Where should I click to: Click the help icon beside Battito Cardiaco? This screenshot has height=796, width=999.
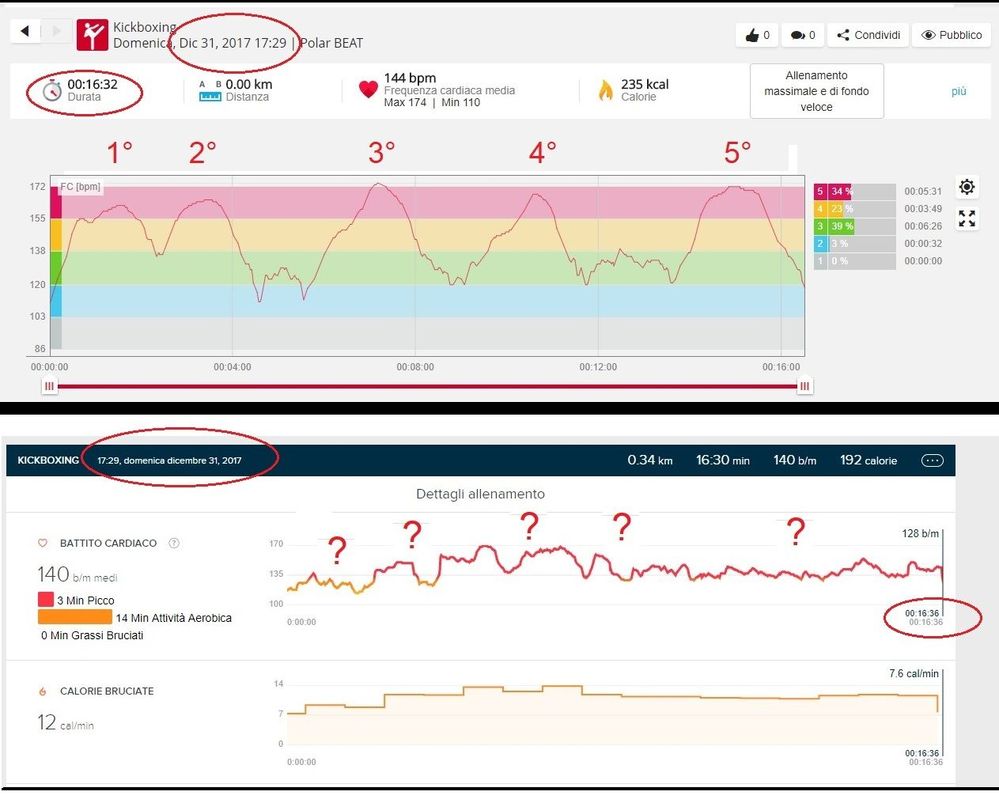tap(174, 544)
